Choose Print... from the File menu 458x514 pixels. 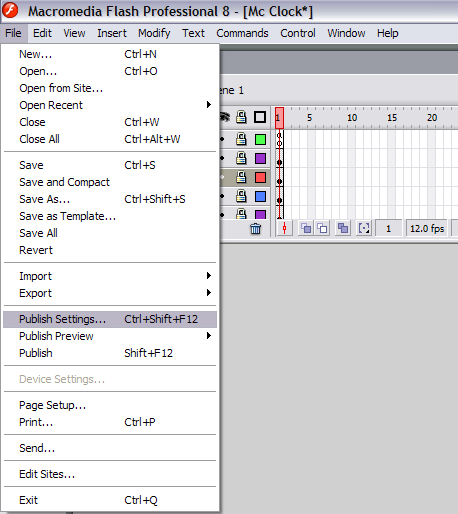(110, 422)
